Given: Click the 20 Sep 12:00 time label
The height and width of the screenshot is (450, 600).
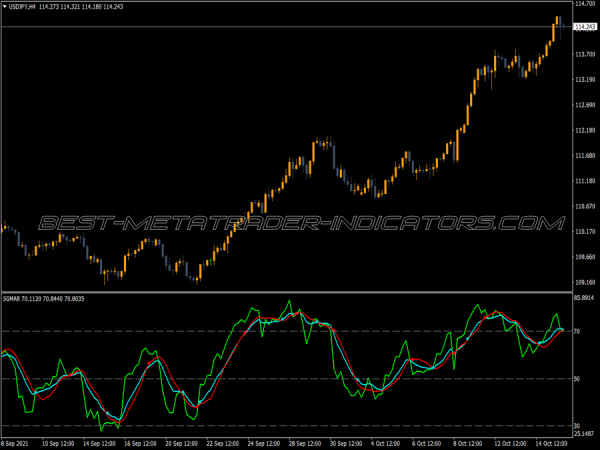Looking at the screenshot, I should pos(181,444).
